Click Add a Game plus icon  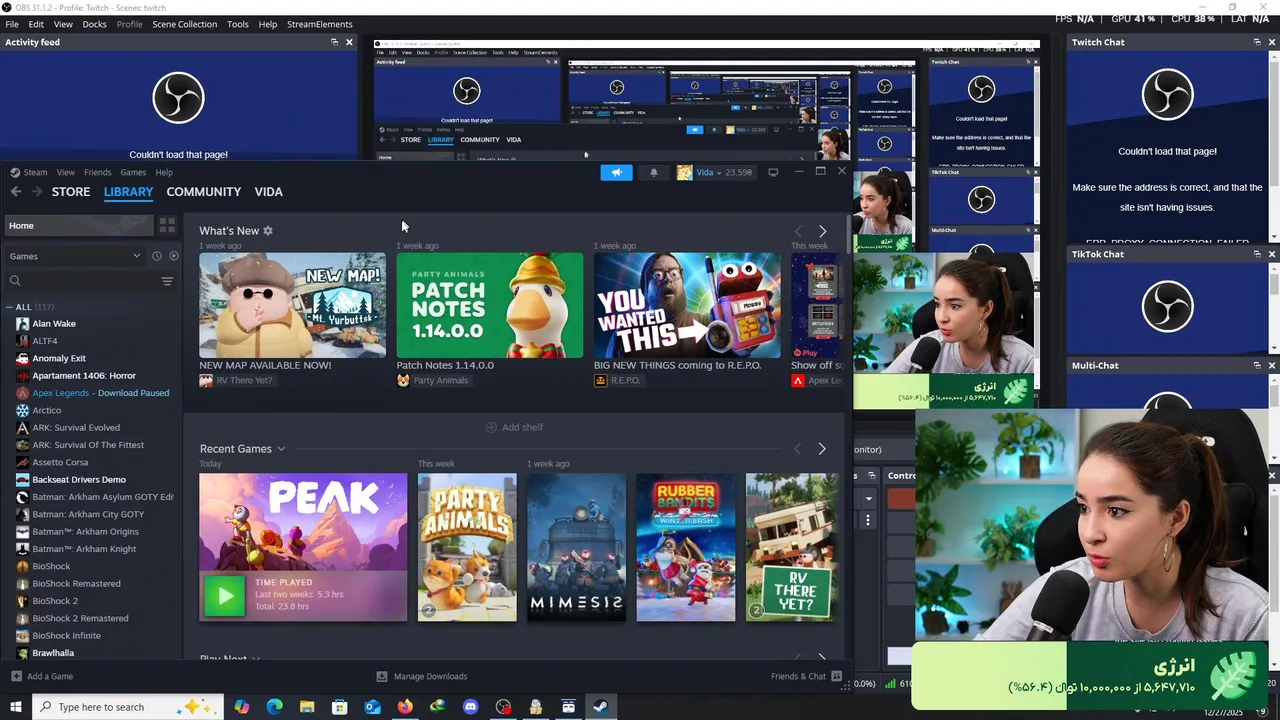(x=16, y=676)
